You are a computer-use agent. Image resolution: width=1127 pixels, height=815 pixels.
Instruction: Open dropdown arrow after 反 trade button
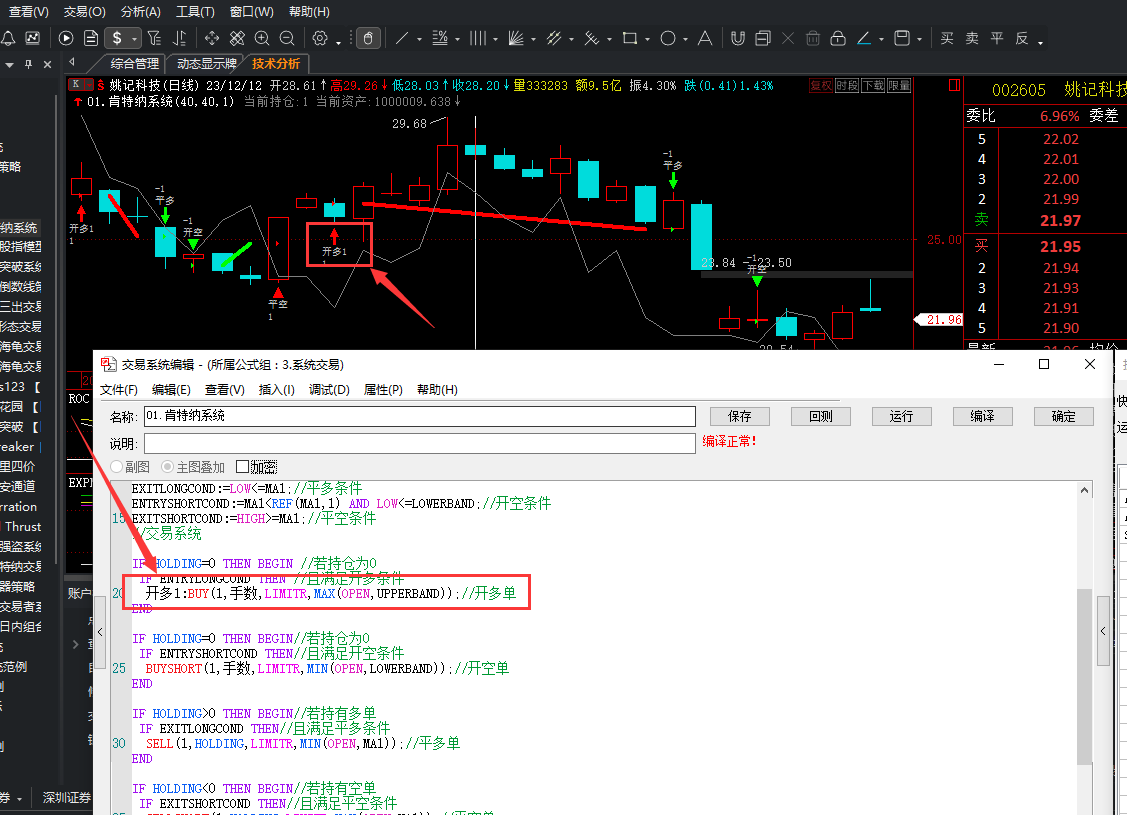tap(1040, 42)
